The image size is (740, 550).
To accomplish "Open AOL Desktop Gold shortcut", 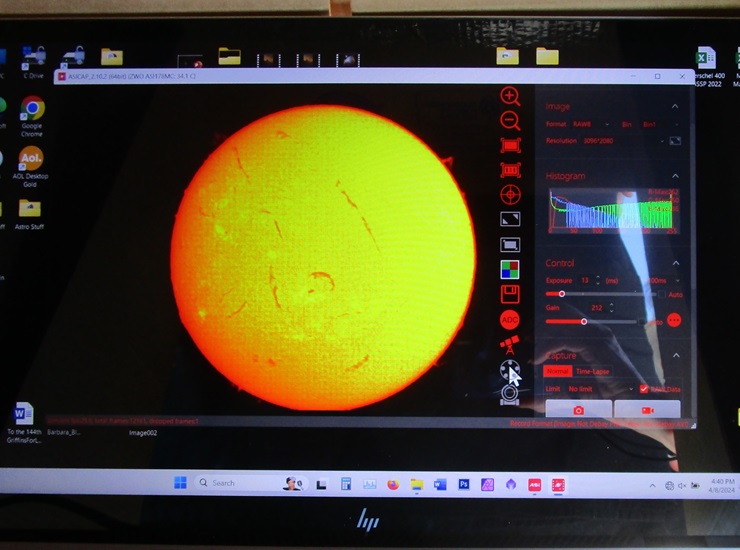I will tap(31, 166).
